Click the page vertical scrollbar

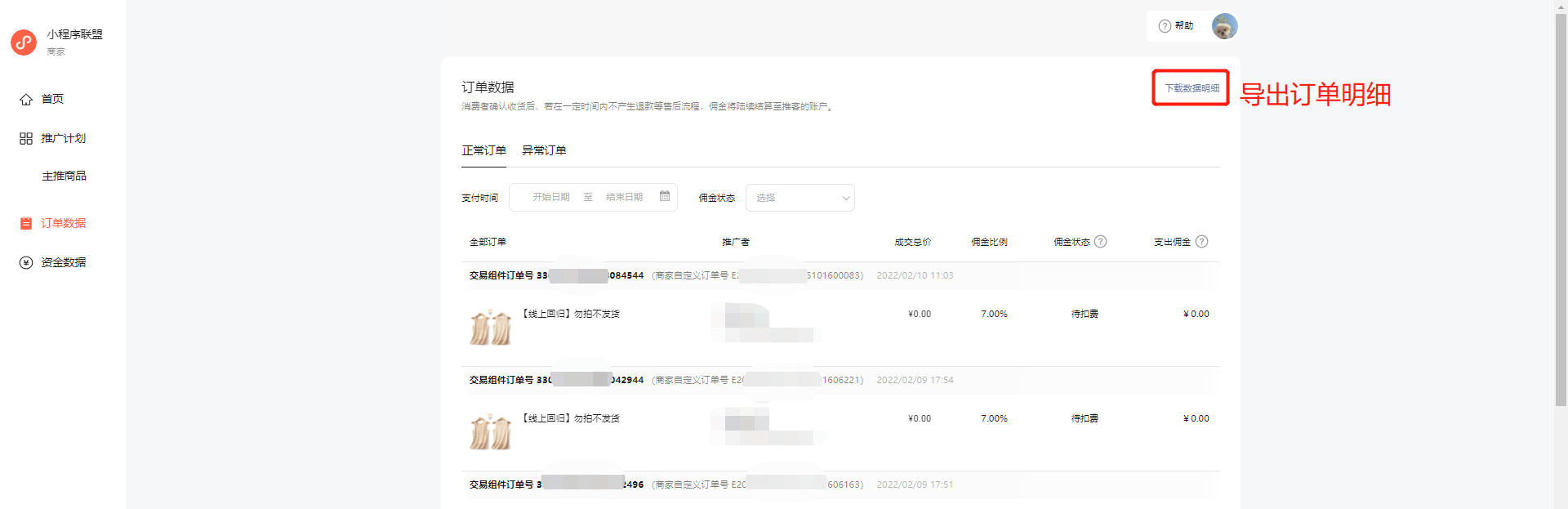pos(1561,208)
